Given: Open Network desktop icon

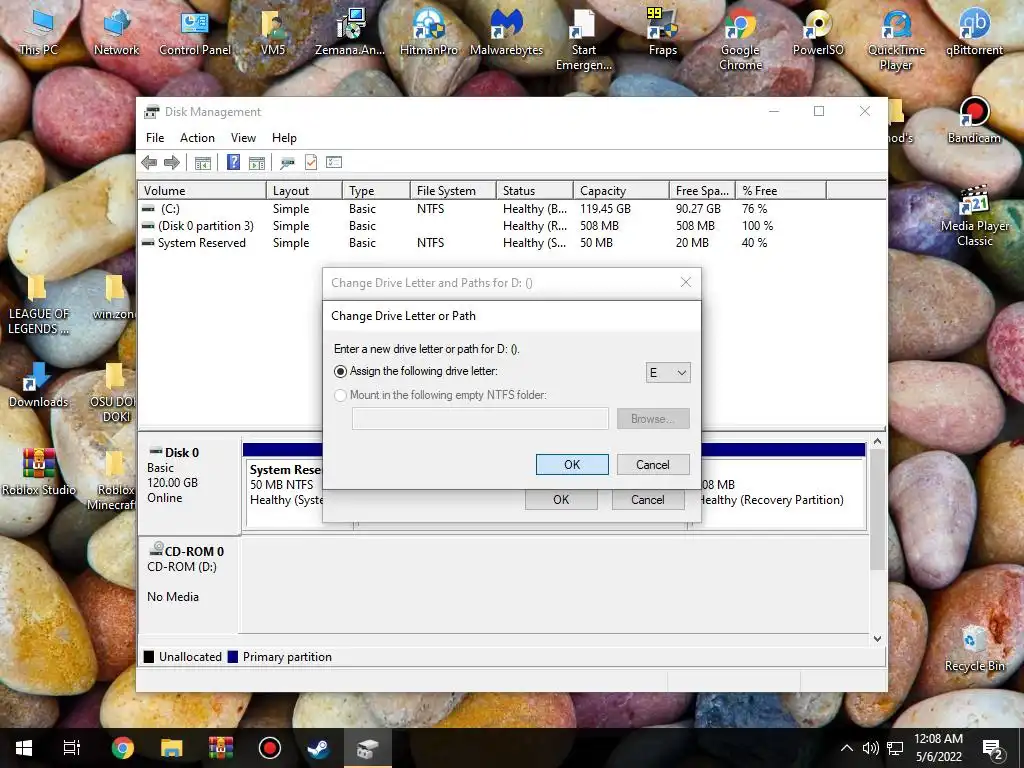Looking at the screenshot, I should tap(116, 32).
